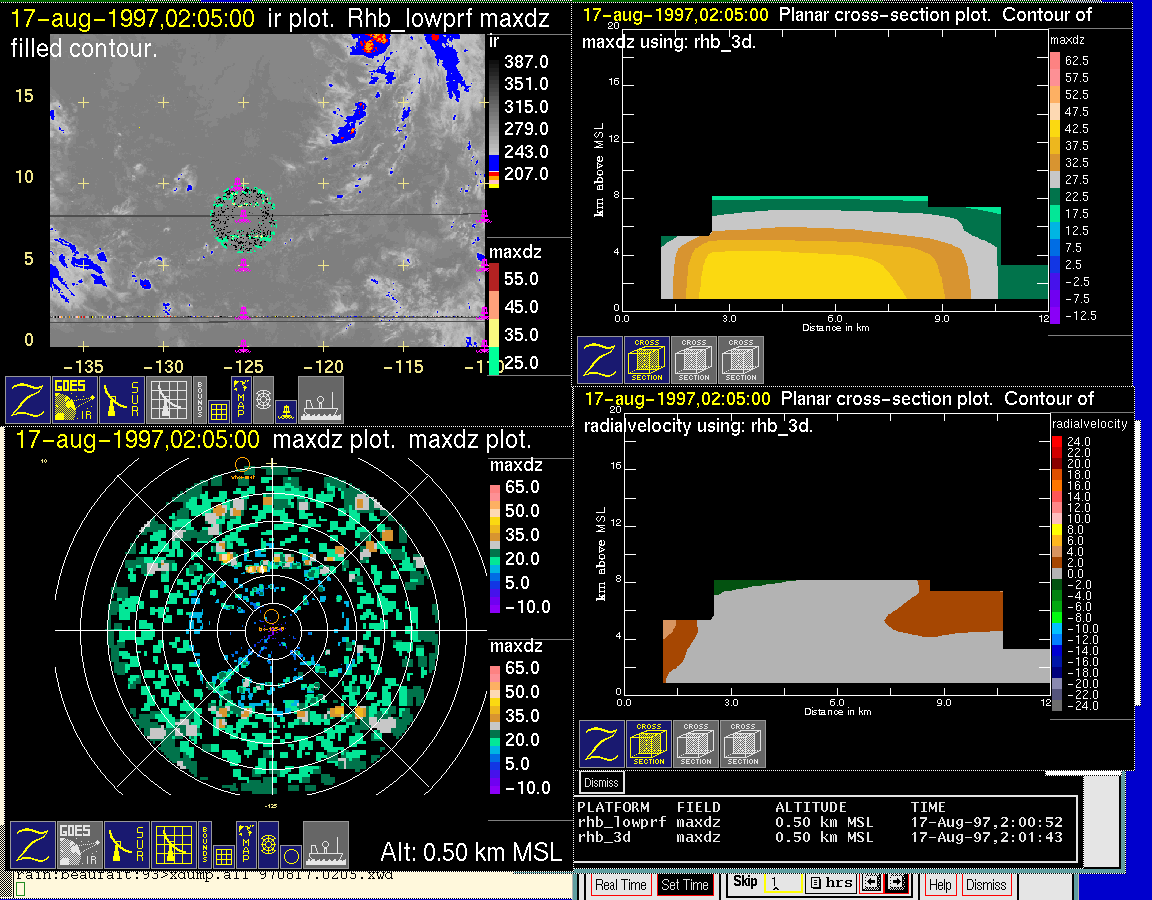This screenshot has height=900, width=1152.
Task: Click the radar grid icon in bottom radar toolbar
Action: (x=173, y=844)
